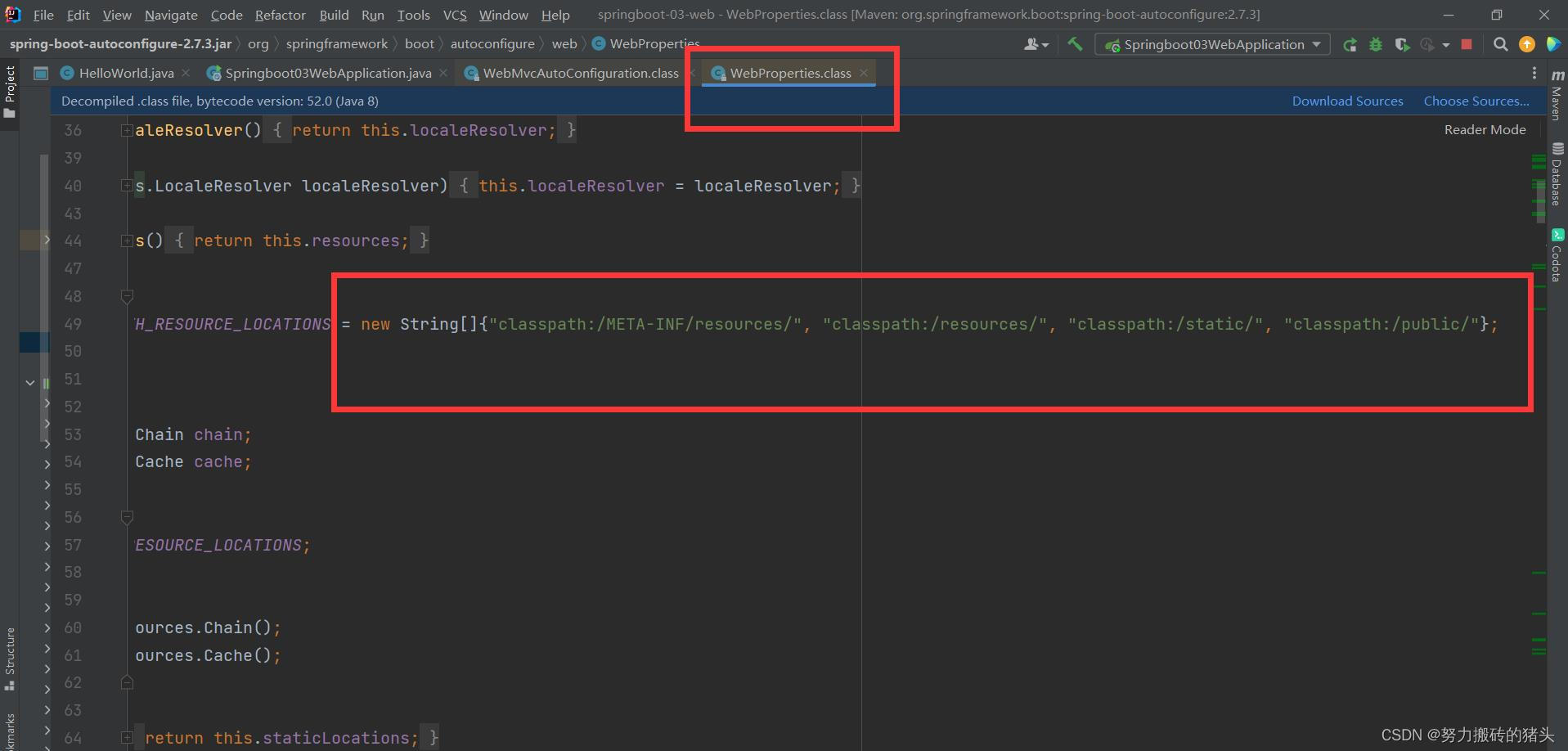
Task: Collapse the code block at line 48
Action: 127,296
